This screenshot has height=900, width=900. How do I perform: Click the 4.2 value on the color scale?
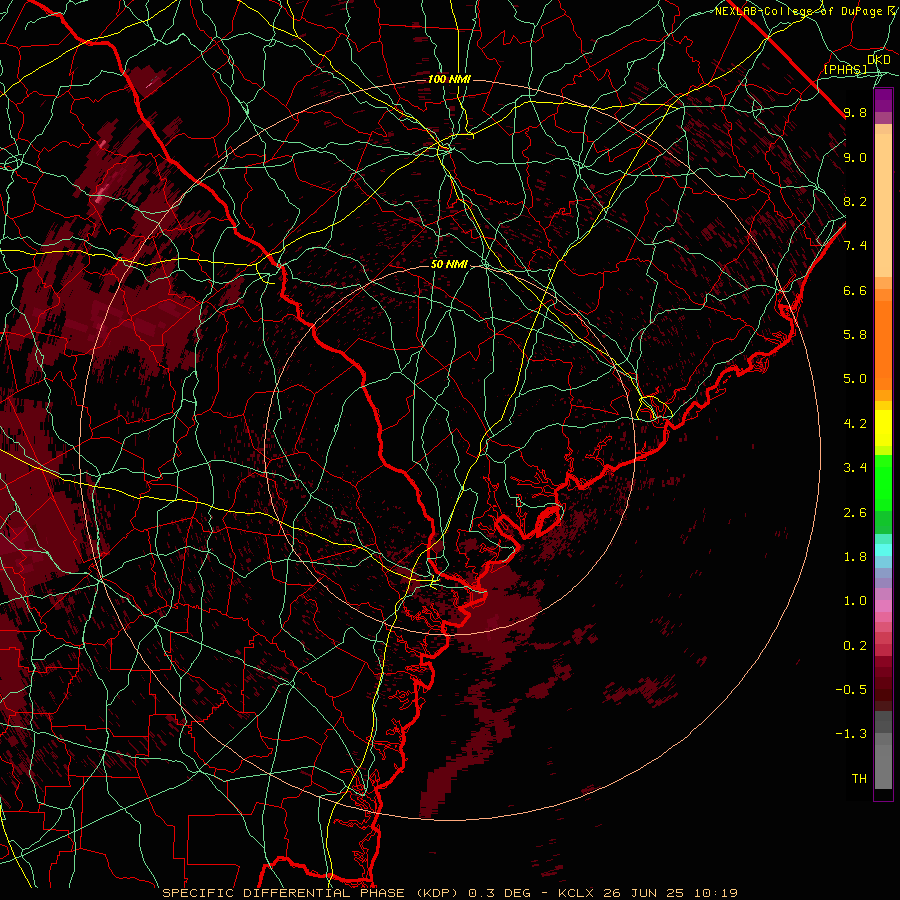(855, 424)
